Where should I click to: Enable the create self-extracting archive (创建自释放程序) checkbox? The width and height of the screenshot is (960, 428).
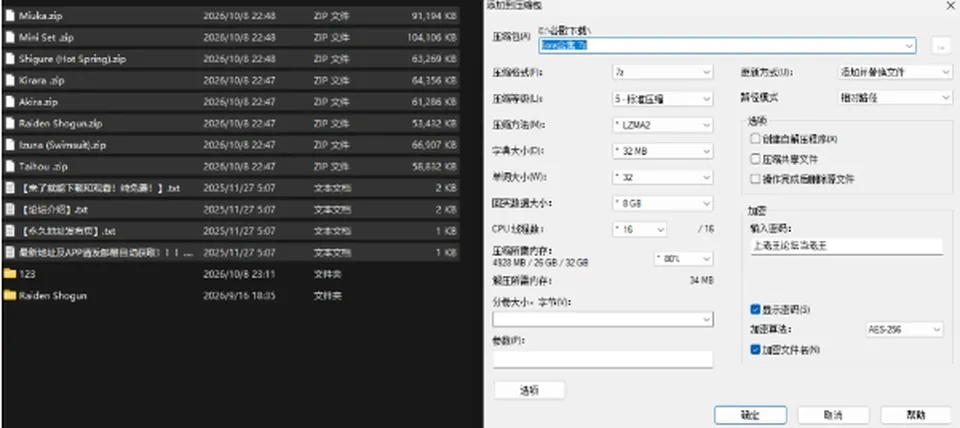tap(755, 139)
